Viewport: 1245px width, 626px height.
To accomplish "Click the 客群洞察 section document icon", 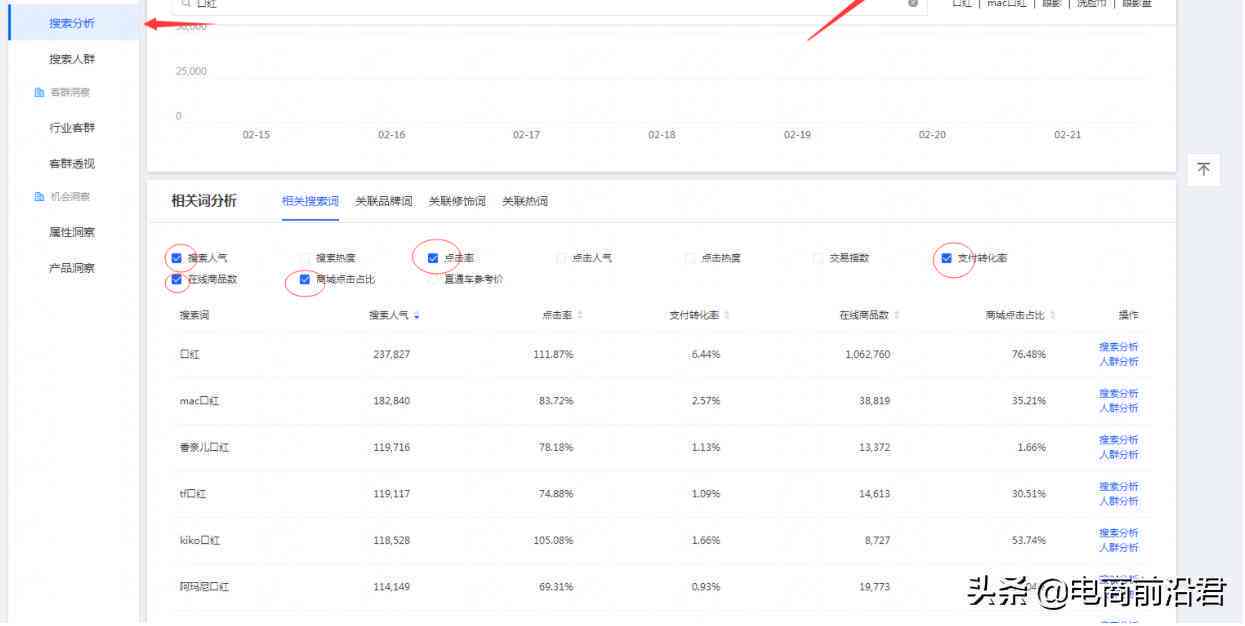I will tap(39, 93).
